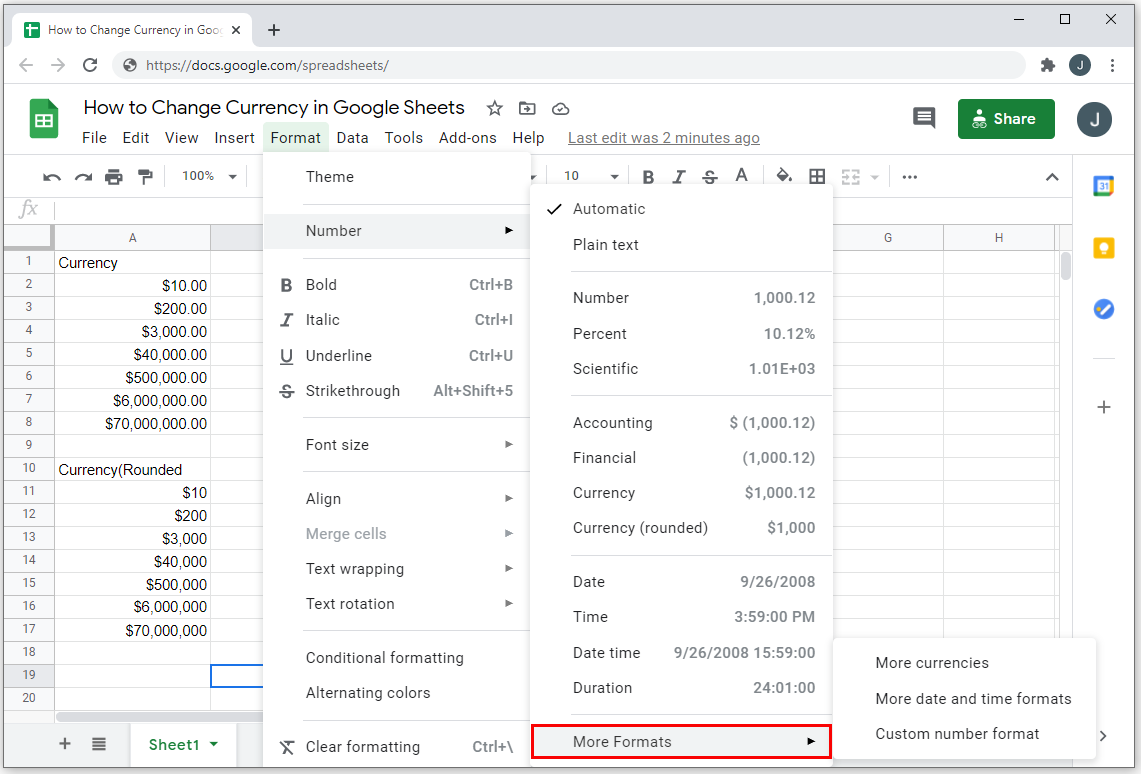Click the green Share button
The height and width of the screenshot is (774, 1141).
point(1006,119)
